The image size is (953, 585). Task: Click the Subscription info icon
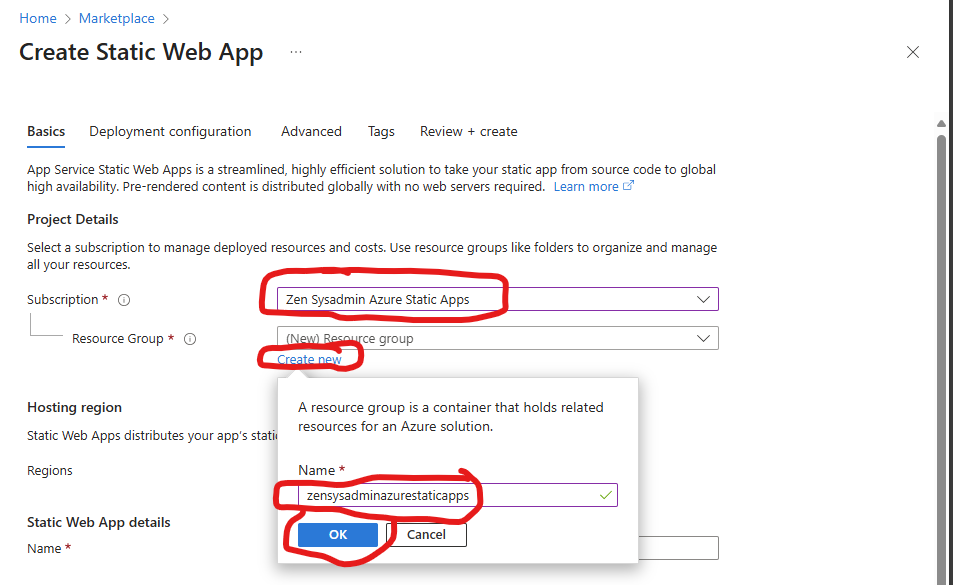[x=124, y=300]
